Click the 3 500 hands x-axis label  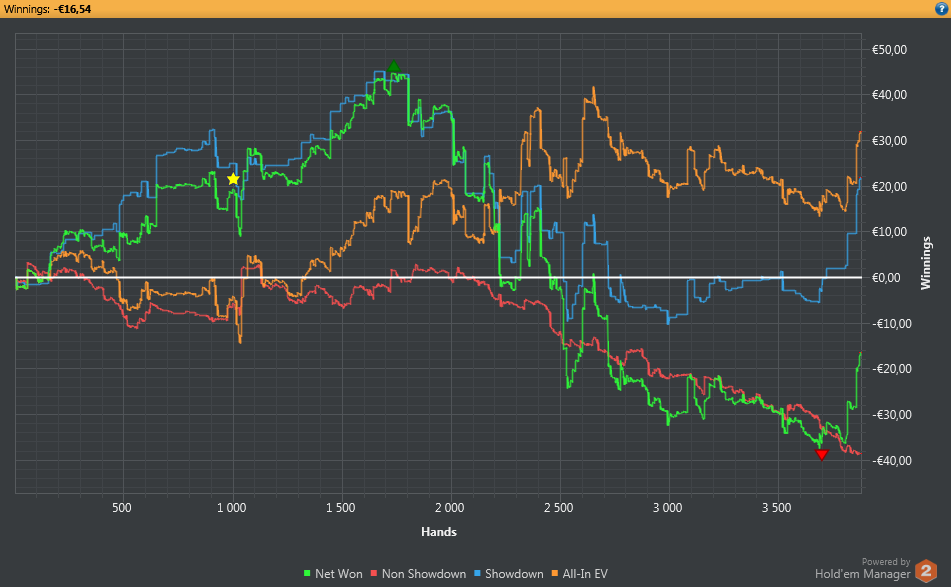777,508
